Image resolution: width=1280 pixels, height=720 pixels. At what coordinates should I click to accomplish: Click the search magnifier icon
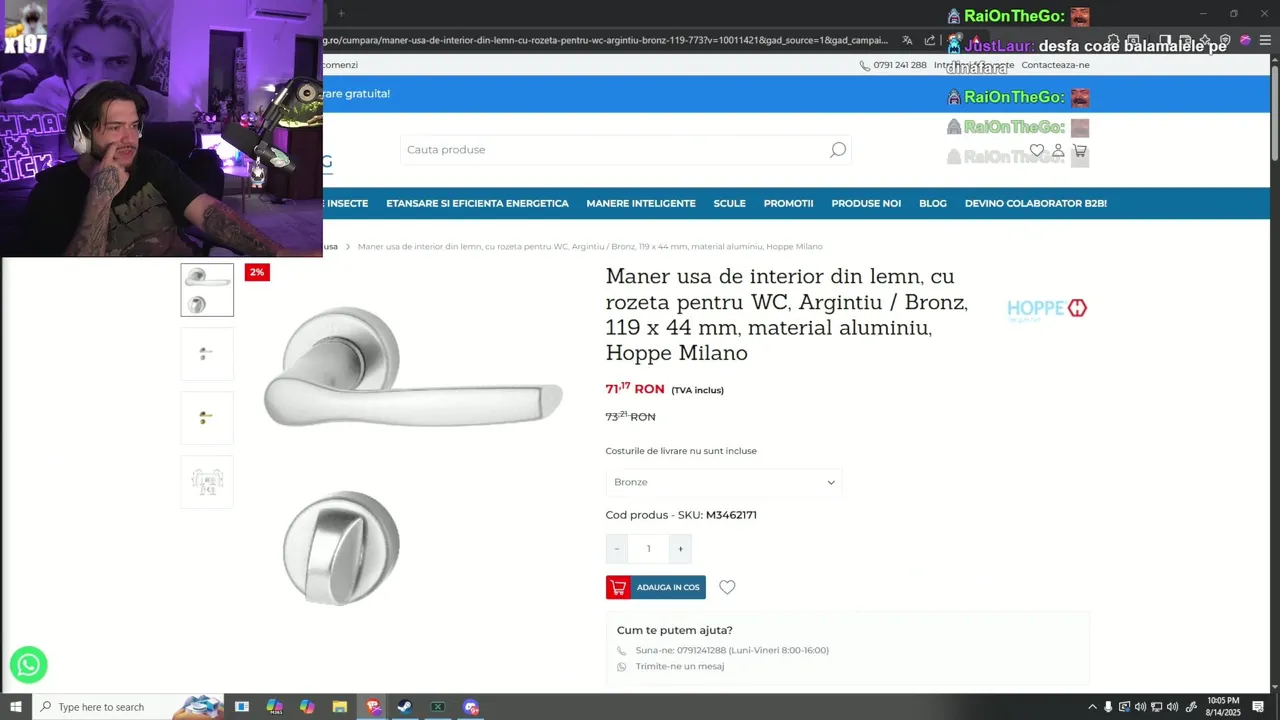click(x=837, y=150)
